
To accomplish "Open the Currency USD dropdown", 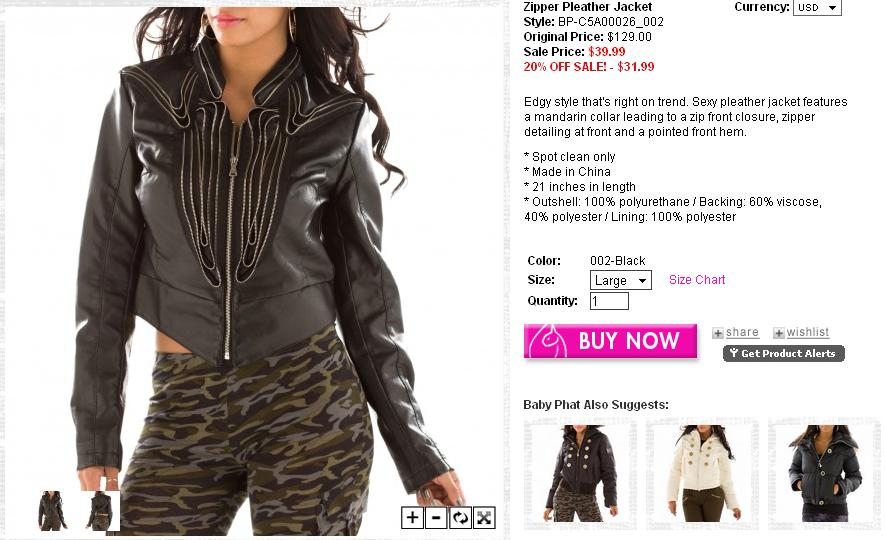I will click(x=817, y=7).
